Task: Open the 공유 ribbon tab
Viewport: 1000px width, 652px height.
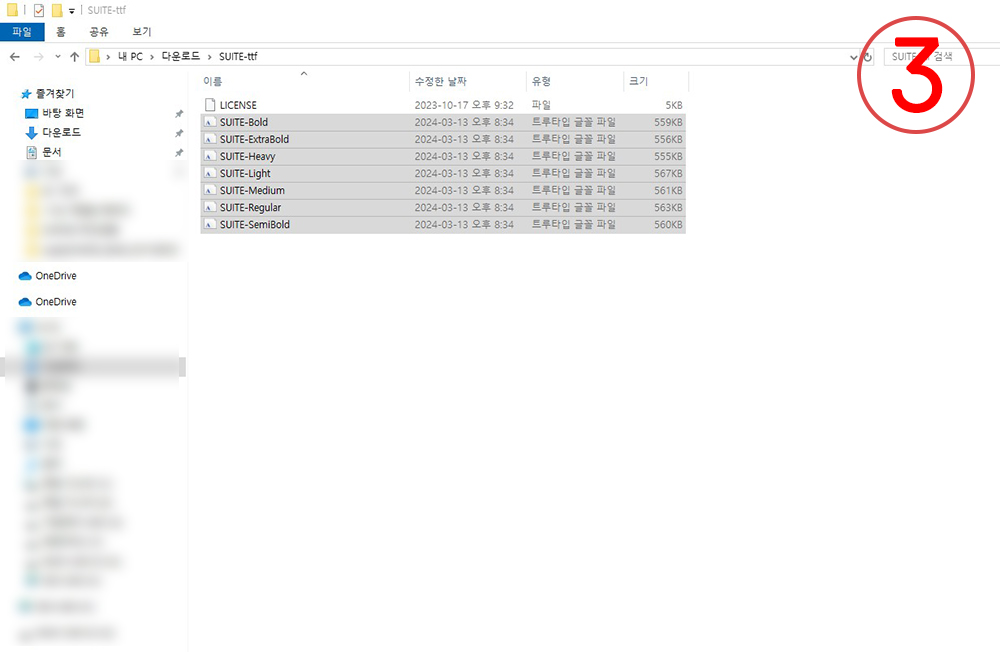Action: coord(99,32)
